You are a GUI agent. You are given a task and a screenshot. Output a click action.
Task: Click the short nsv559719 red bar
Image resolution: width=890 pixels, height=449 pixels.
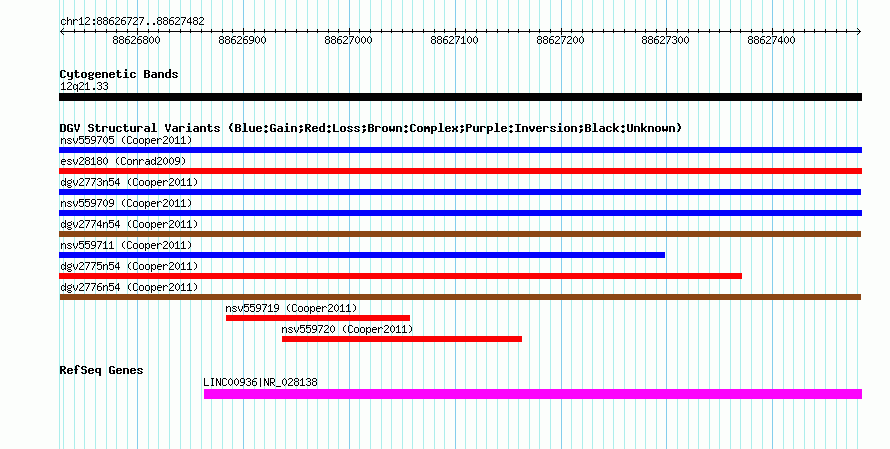(318, 318)
